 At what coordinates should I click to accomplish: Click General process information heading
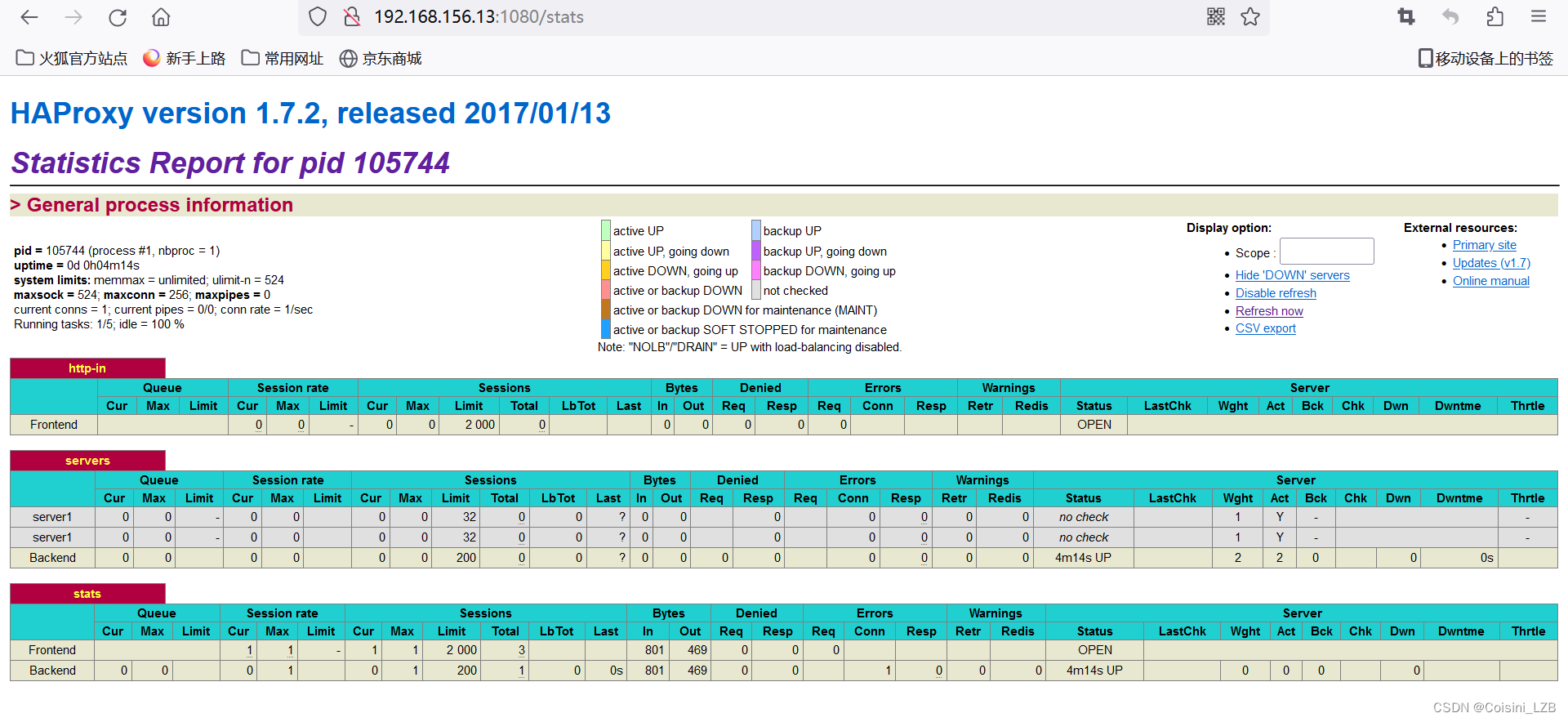click(x=160, y=205)
